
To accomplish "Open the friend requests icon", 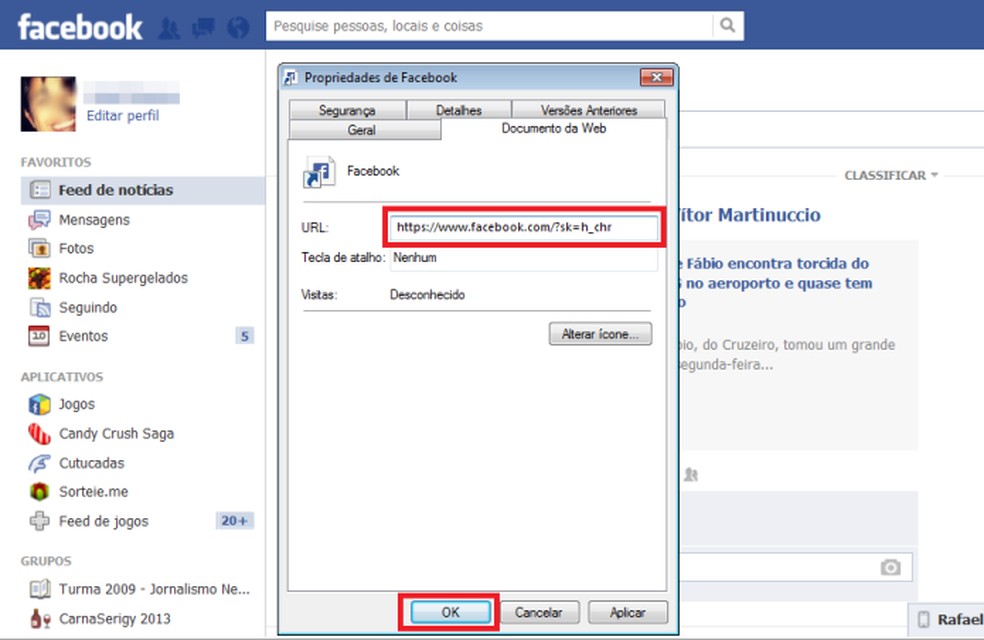I will click(169, 28).
